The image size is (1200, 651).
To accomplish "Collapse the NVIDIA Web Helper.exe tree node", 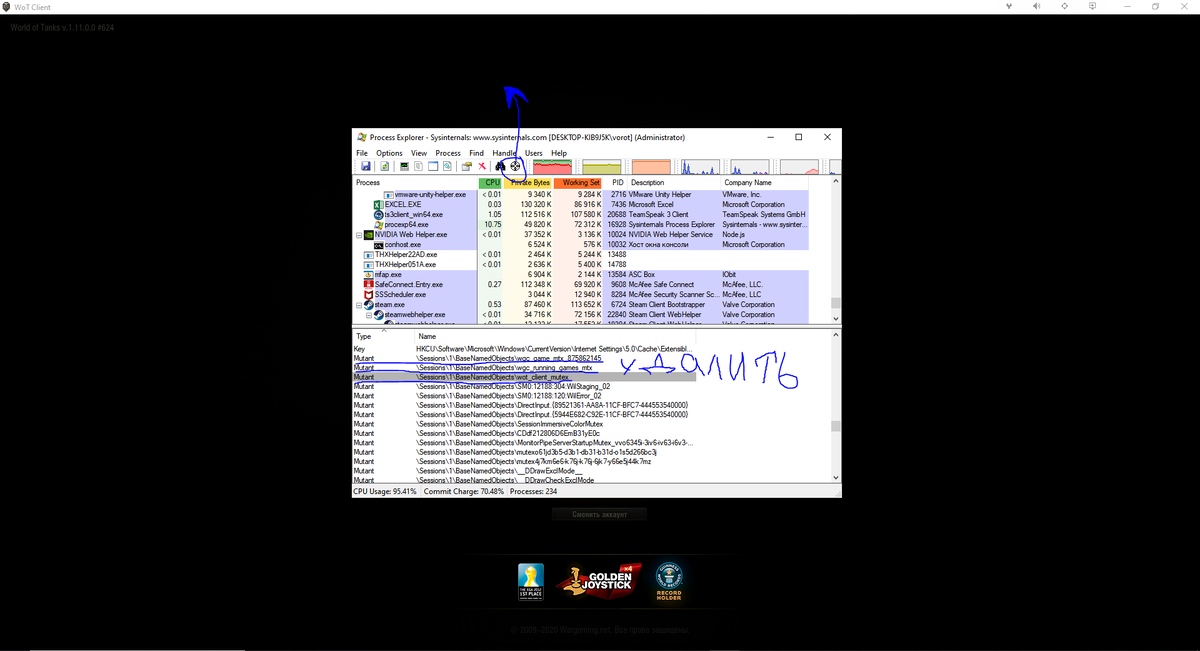I will point(359,235).
